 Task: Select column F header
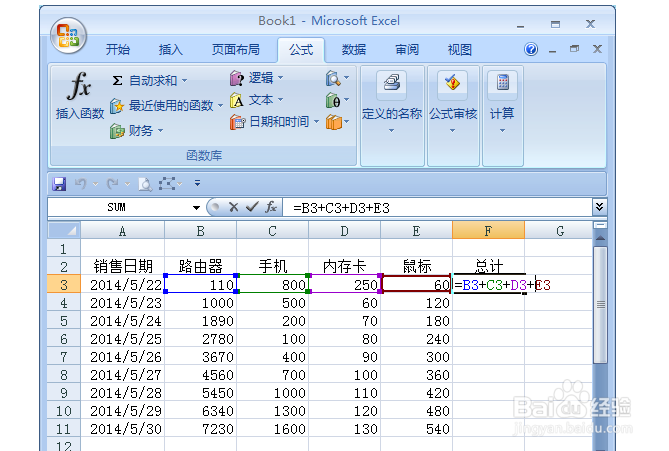[488, 231]
